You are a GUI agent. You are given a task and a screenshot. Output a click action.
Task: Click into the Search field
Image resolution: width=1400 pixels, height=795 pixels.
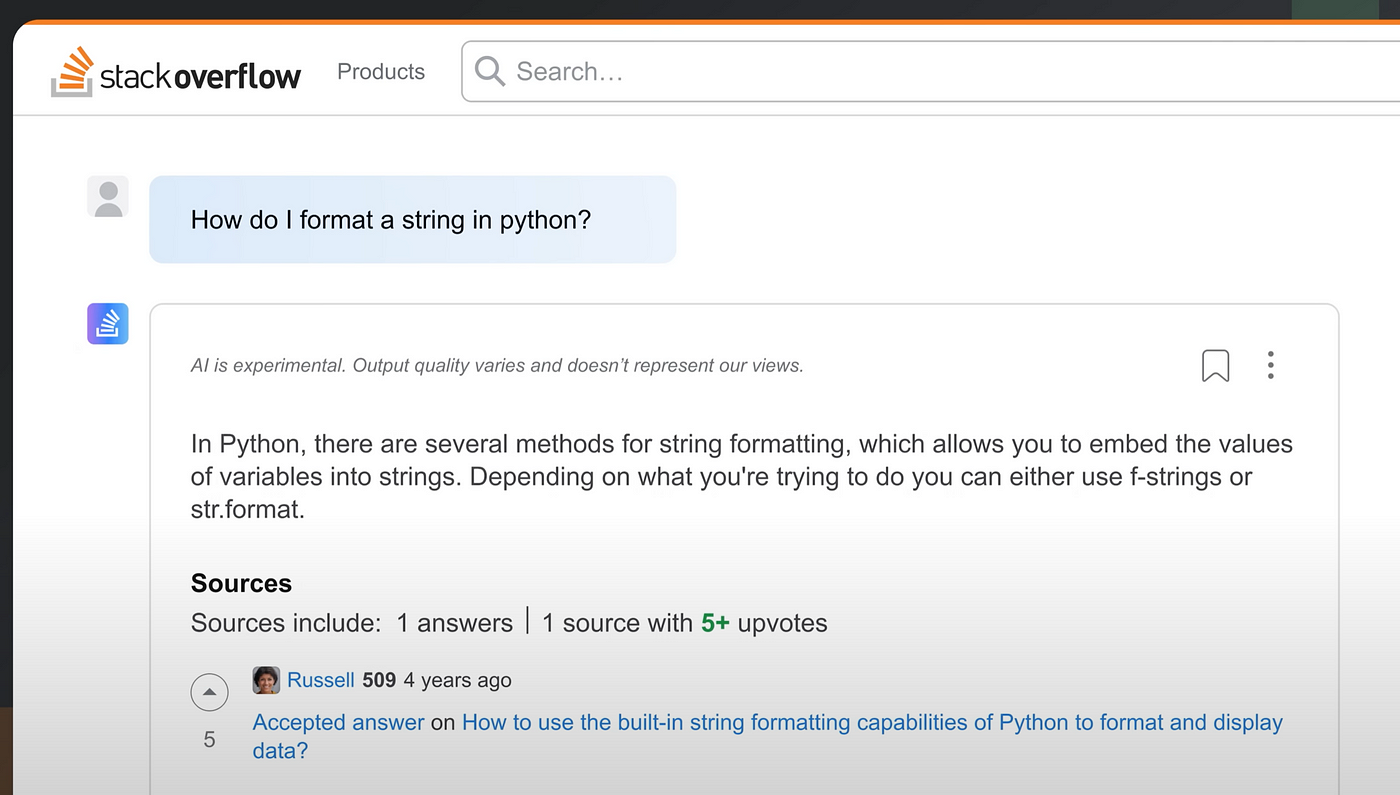coord(930,71)
